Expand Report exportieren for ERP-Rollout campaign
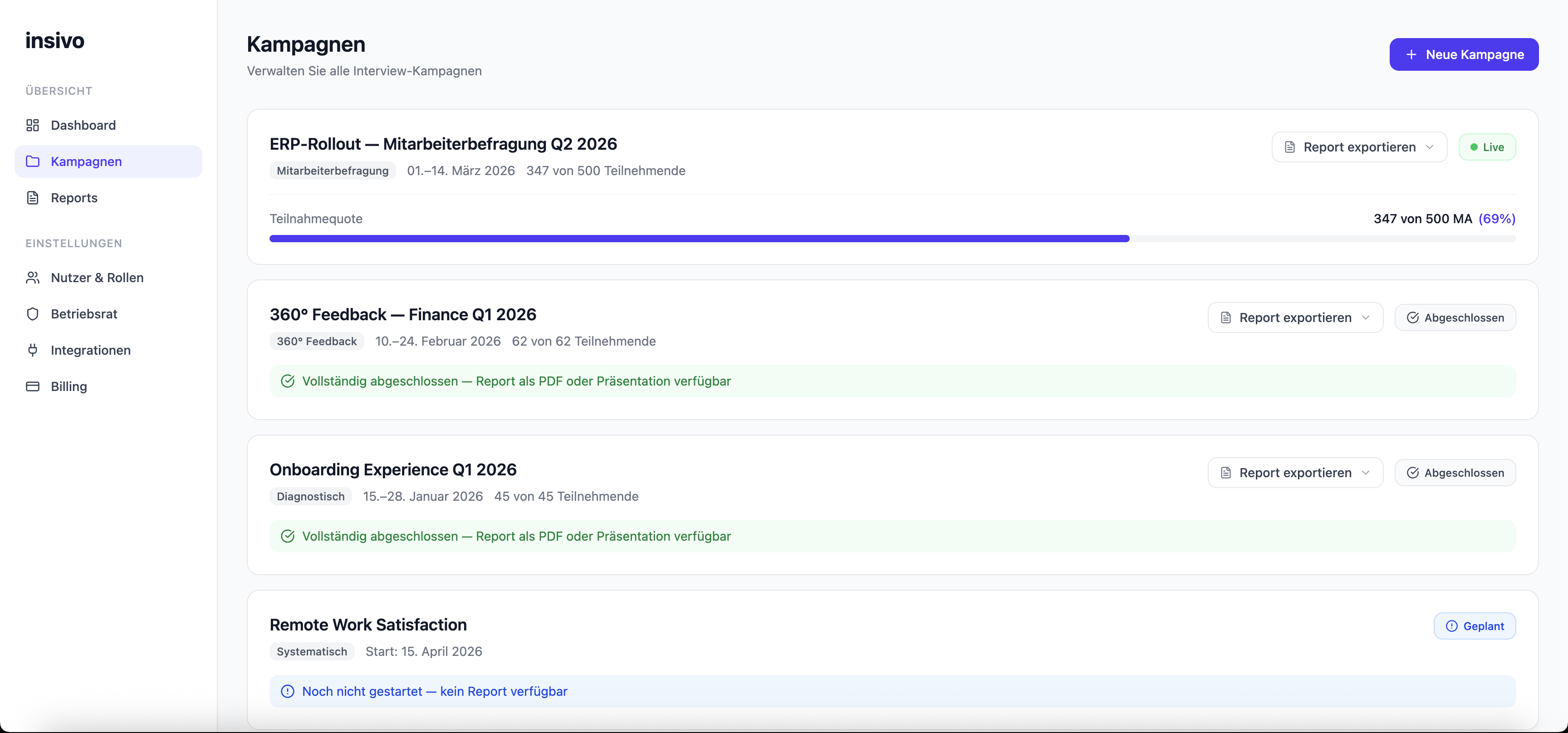Screen dimensions: 1568x733 [x=1358, y=147]
